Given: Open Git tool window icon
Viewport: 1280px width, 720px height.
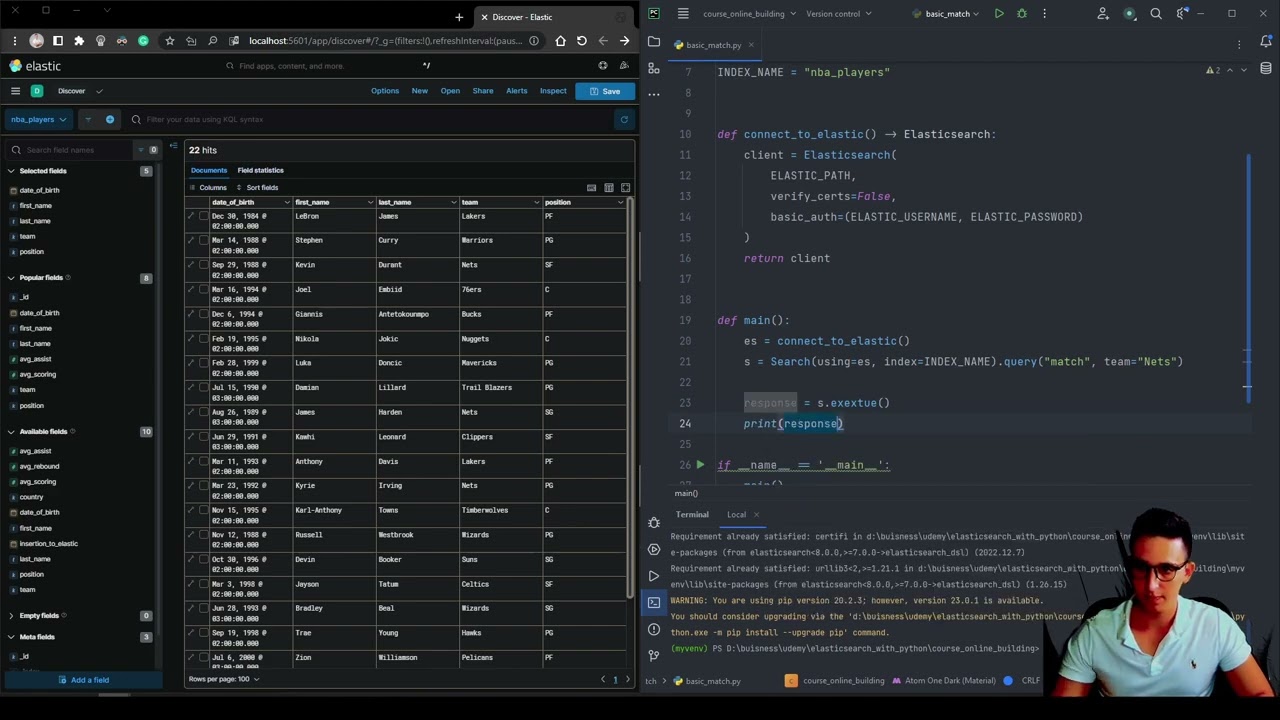Looking at the screenshot, I should 654,655.
